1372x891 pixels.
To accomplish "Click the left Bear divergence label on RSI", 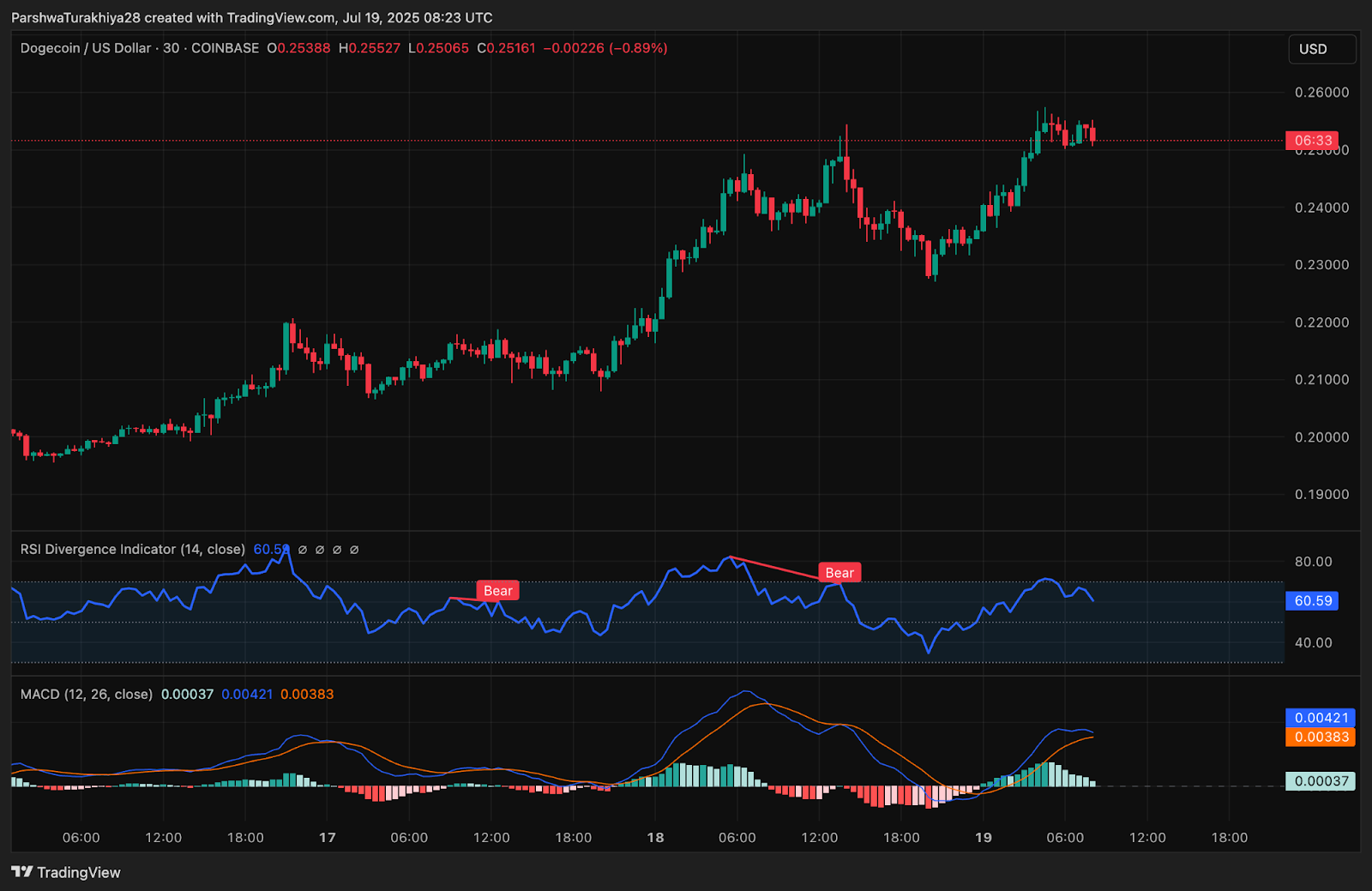I will click(497, 591).
